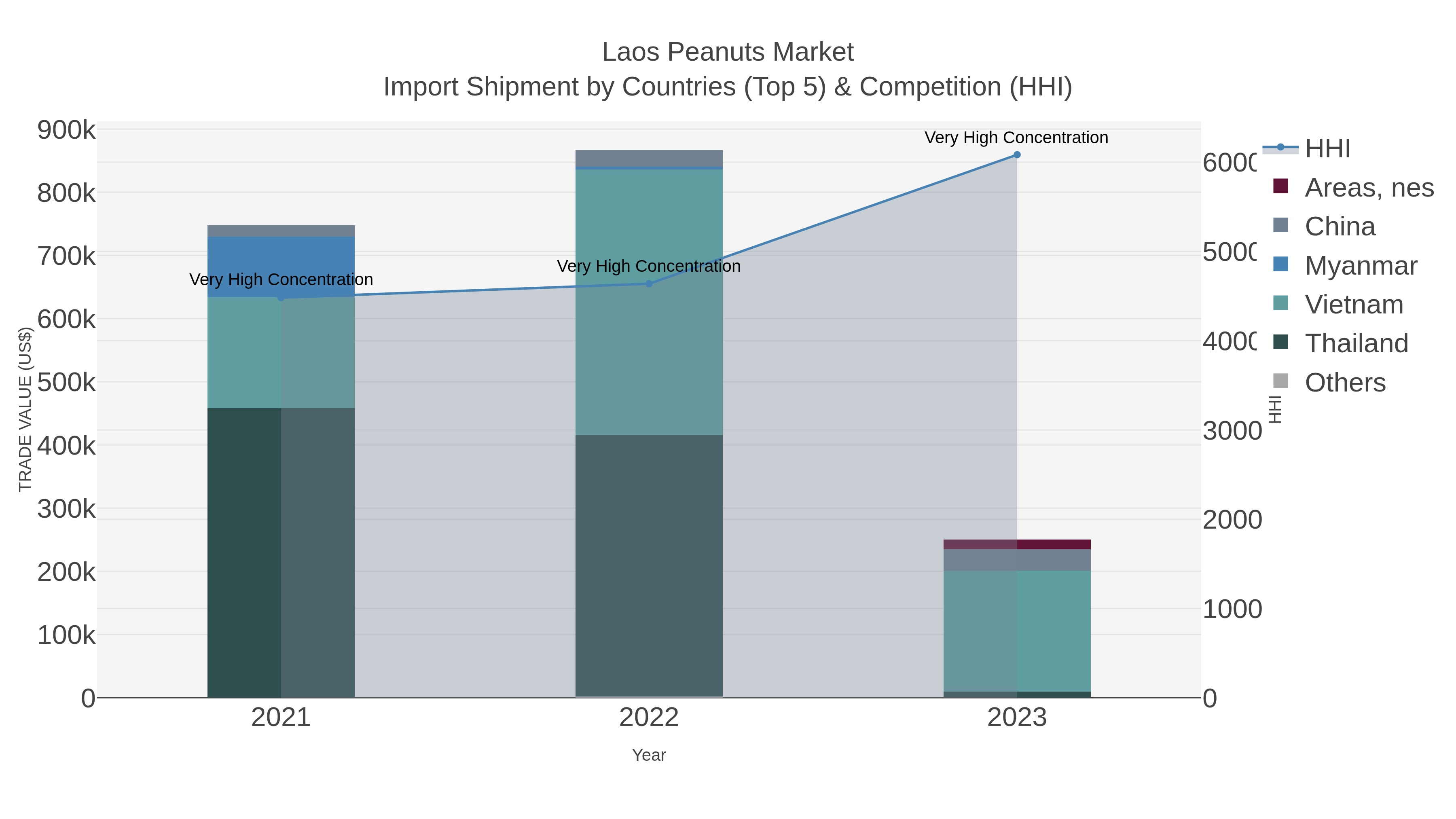Click the 500k y-axis tick label
The width and height of the screenshot is (1456, 819).
pyautogui.click(x=66, y=383)
